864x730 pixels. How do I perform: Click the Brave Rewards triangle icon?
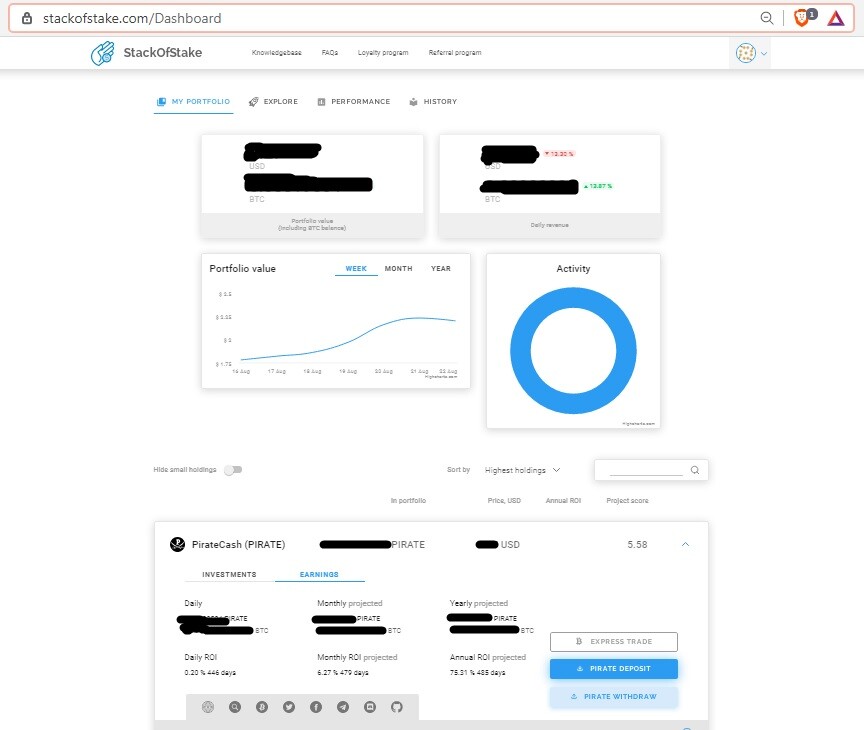pyautogui.click(x=836, y=19)
